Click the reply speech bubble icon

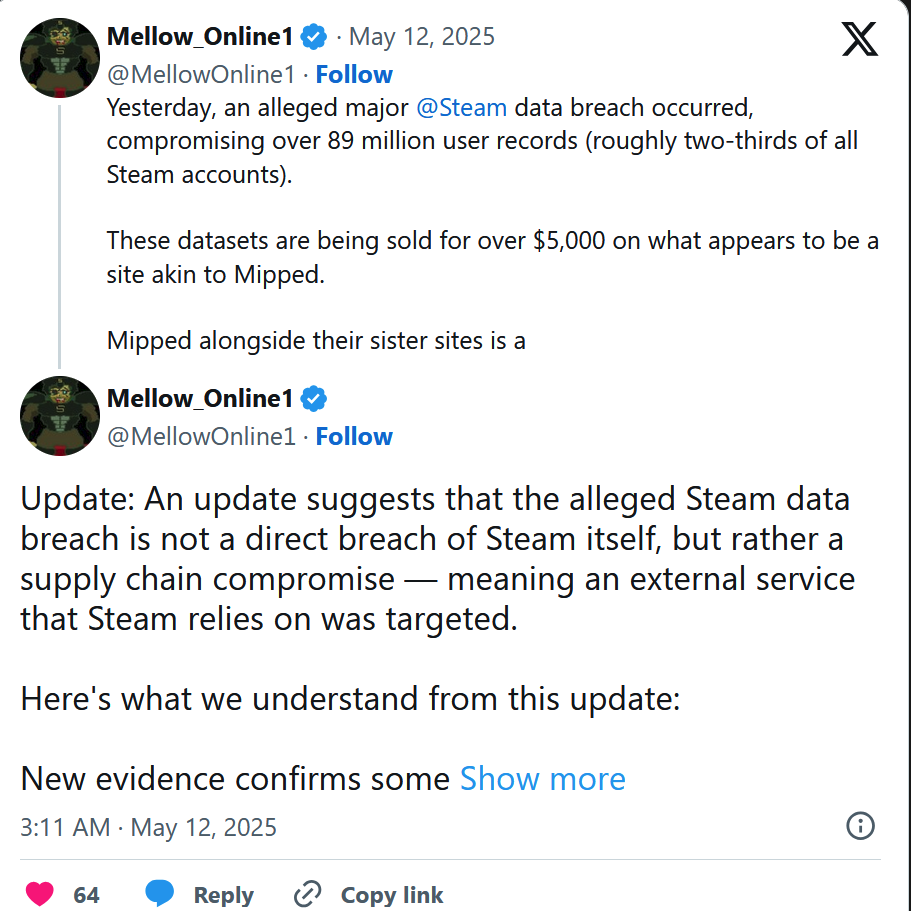tap(159, 893)
